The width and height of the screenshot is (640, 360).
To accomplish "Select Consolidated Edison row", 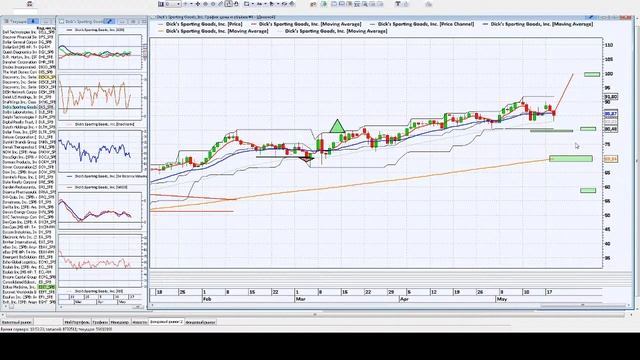I will point(28,282).
